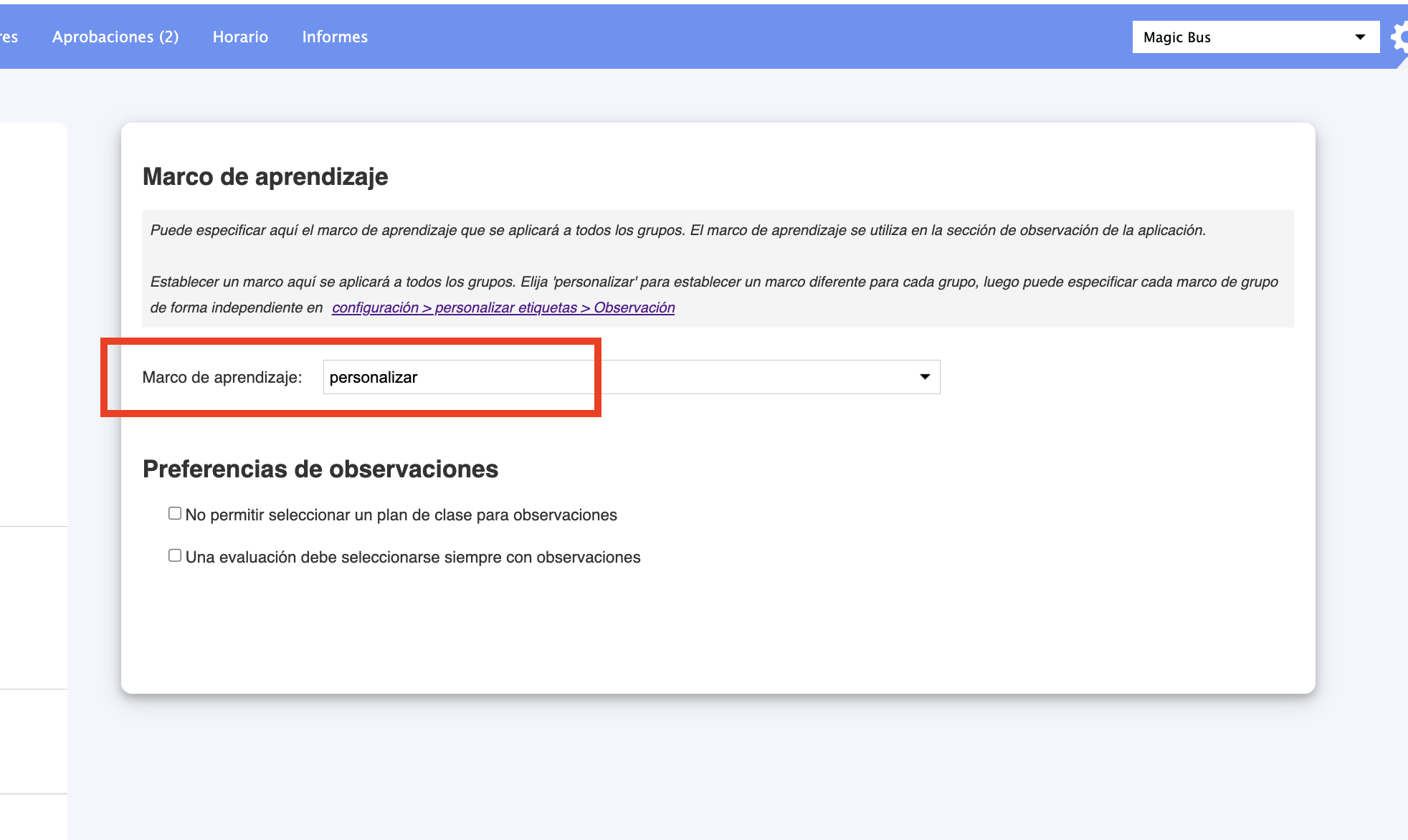Click the 'Marco de aprendizaje:' field label
Image resolution: width=1408 pixels, height=840 pixels.
222,377
